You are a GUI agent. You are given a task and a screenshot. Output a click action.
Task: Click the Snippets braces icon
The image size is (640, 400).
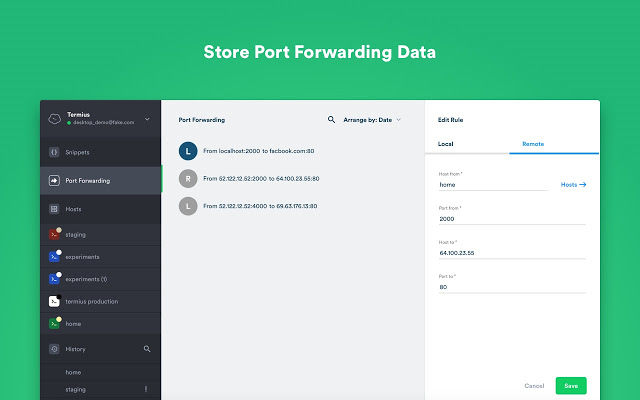(x=54, y=152)
